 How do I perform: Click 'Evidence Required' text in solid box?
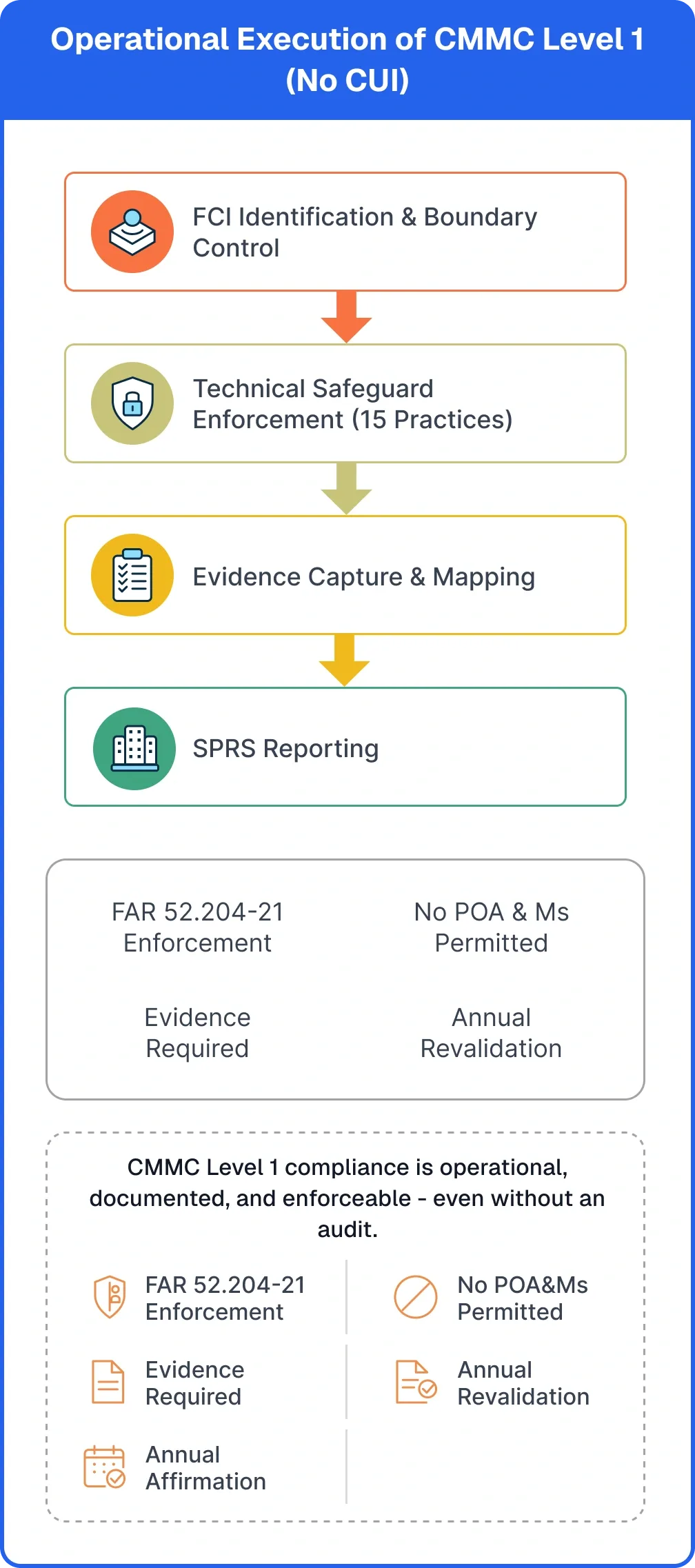point(197,1033)
